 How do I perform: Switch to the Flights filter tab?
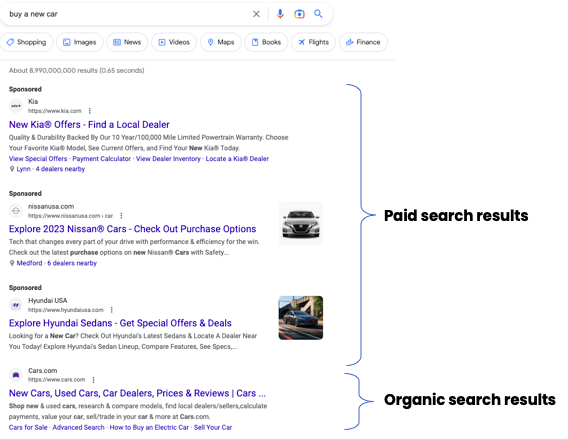(313, 42)
